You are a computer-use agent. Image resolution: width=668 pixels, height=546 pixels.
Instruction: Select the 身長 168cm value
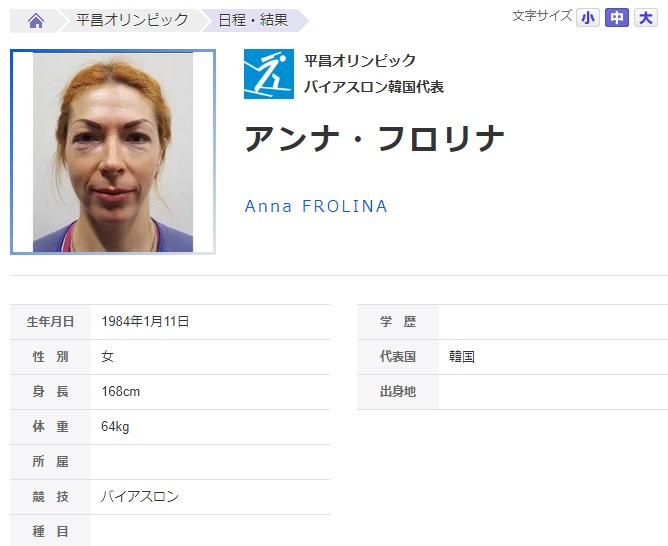[x=121, y=391]
